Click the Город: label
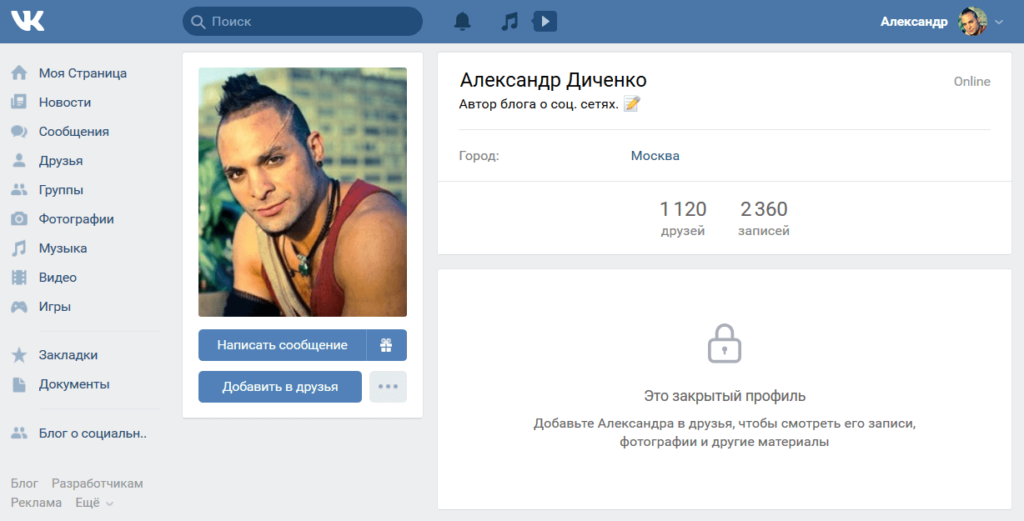 [479, 156]
